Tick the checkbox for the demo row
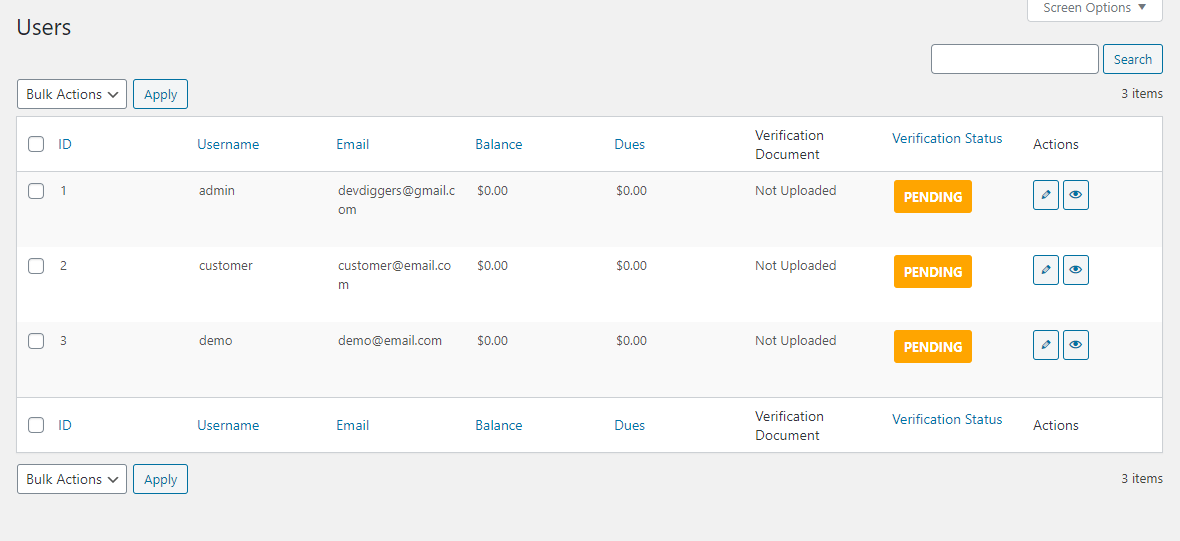Image resolution: width=1180 pixels, height=541 pixels. 36,341
